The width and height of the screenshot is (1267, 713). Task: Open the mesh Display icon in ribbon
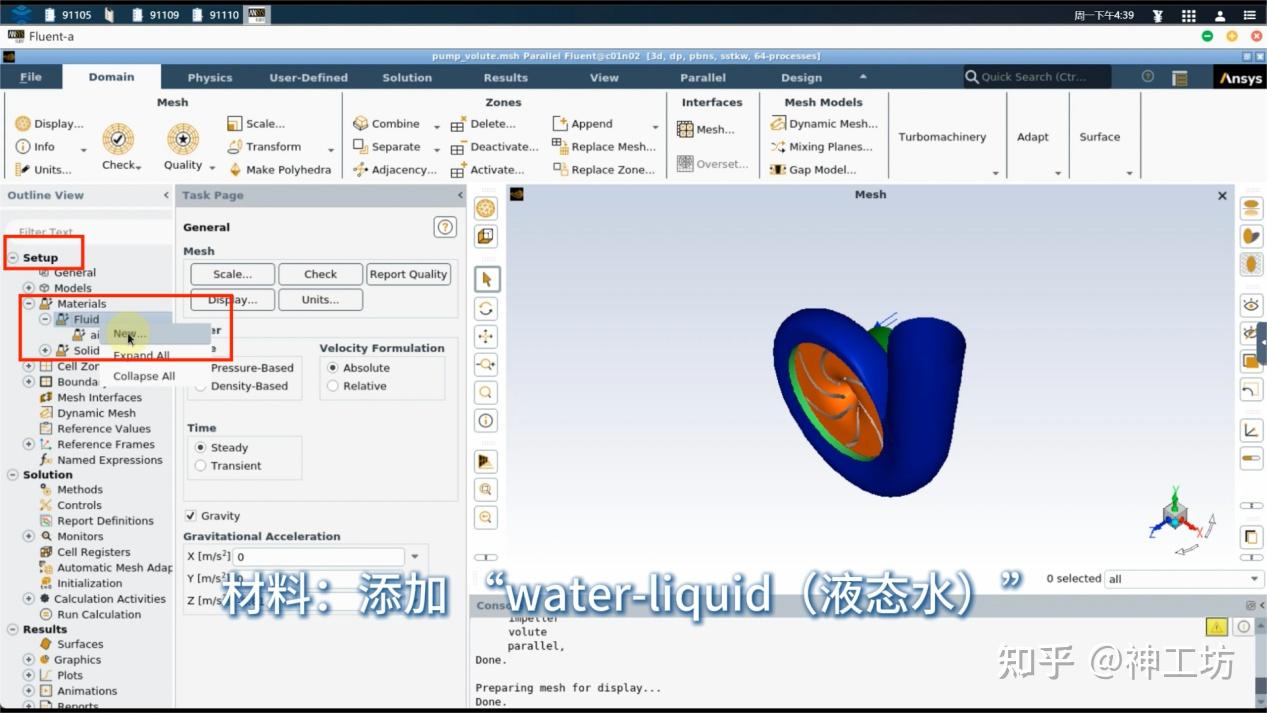pos(22,124)
